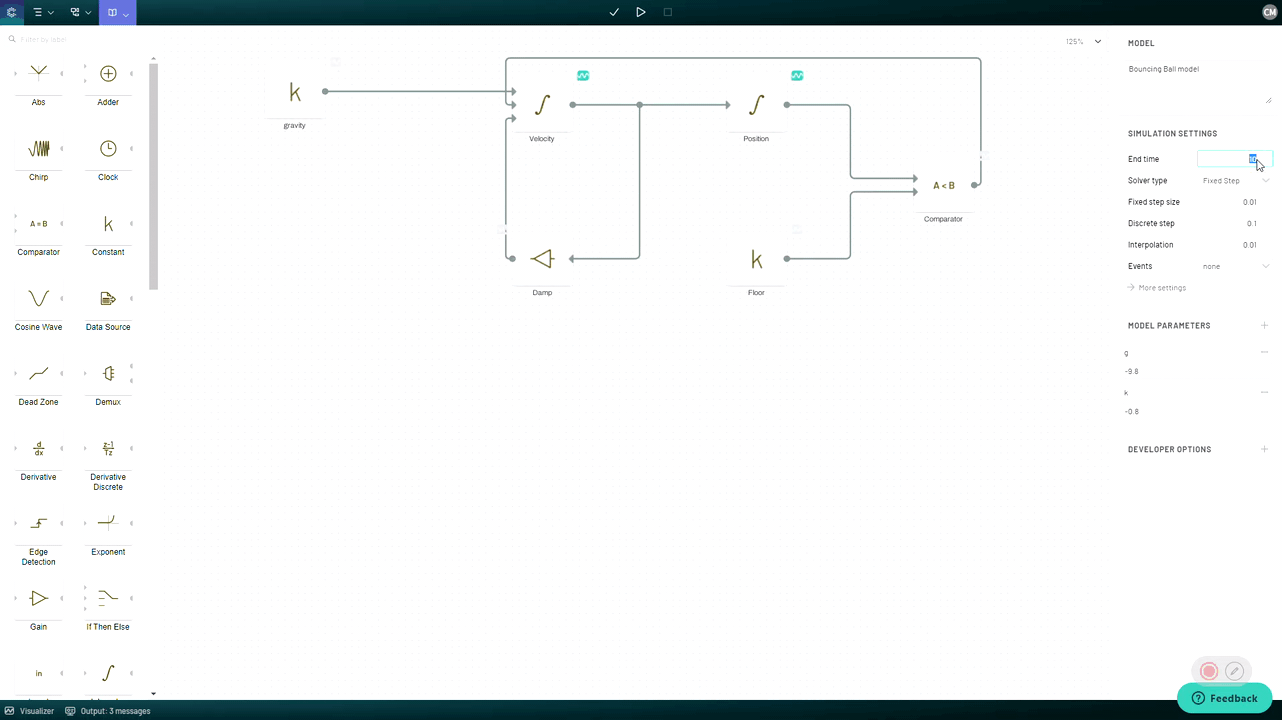
Task: Open the zoom level dropdown showing 125%
Action: (1082, 41)
